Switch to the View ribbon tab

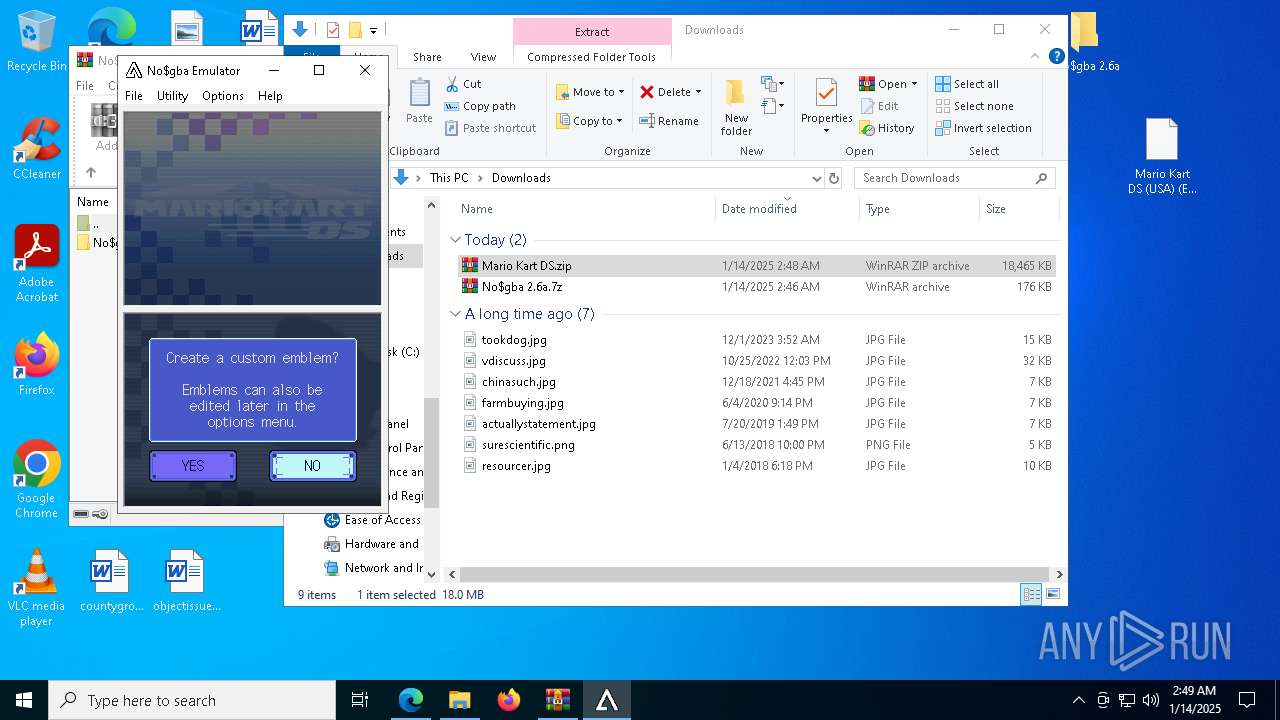point(483,57)
